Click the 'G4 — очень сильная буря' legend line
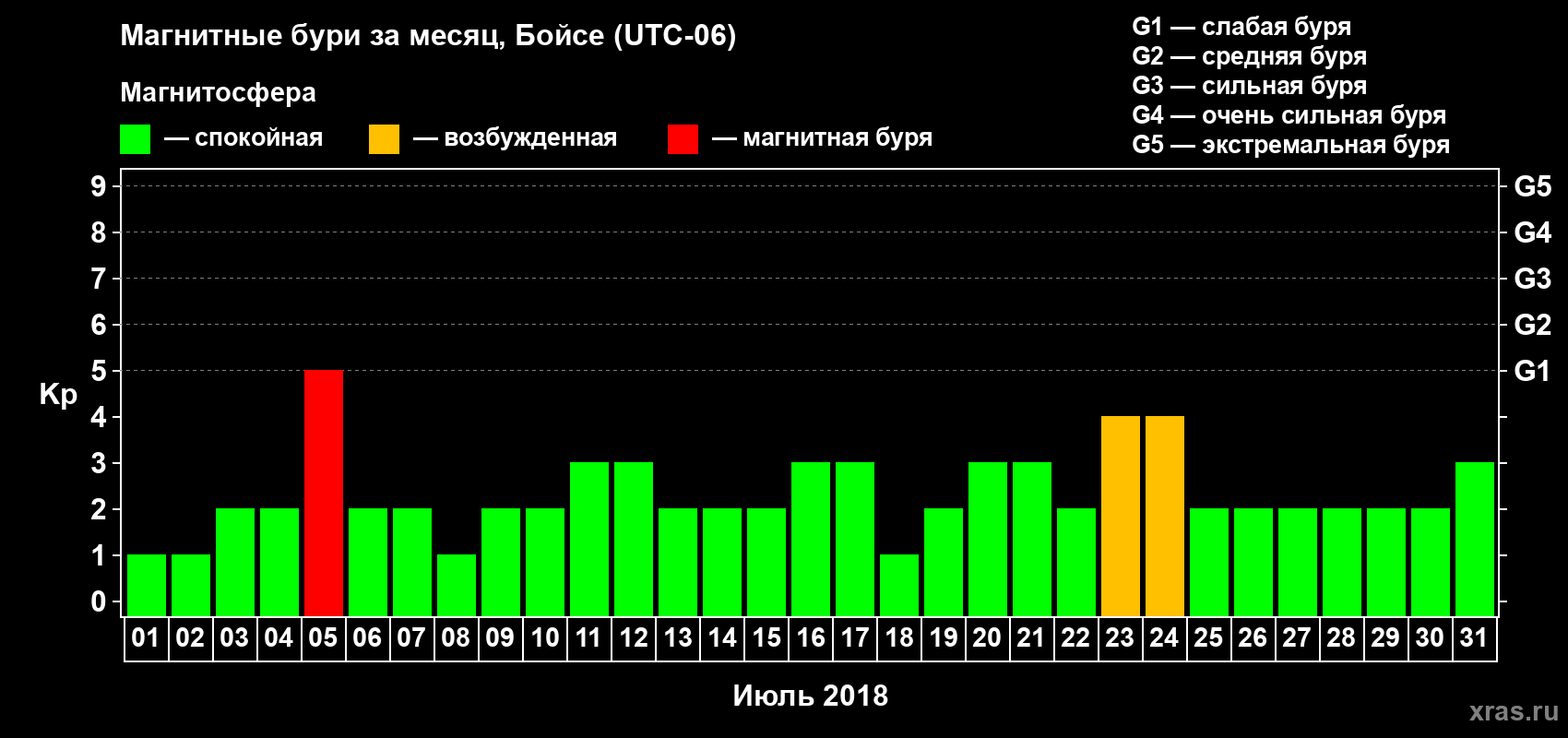The width and height of the screenshot is (1568, 738). coord(1289,115)
